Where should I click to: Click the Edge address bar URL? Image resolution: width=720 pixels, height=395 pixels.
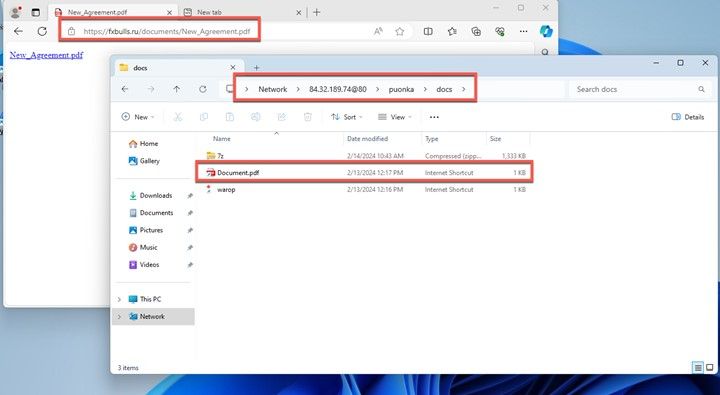pyautogui.click(x=167, y=31)
